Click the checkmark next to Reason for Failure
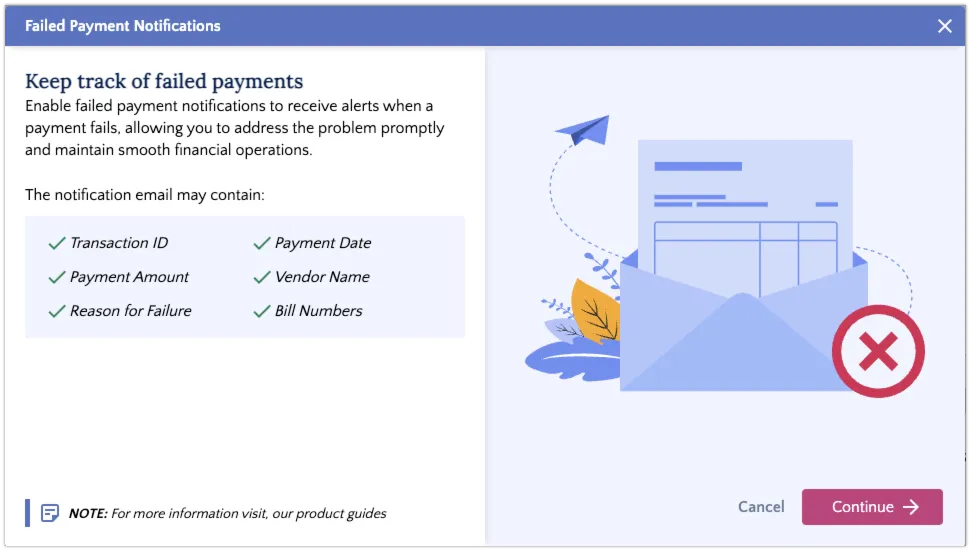This screenshot has width=971, height=551. [x=57, y=311]
